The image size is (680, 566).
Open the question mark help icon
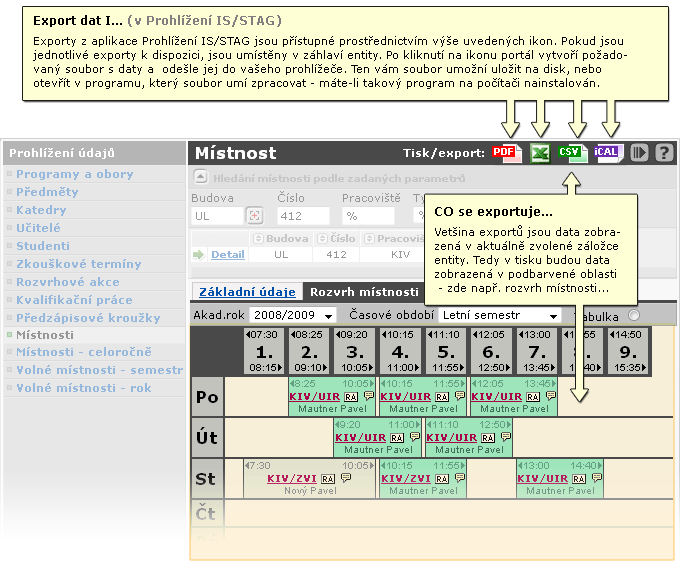[x=664, y=153]
